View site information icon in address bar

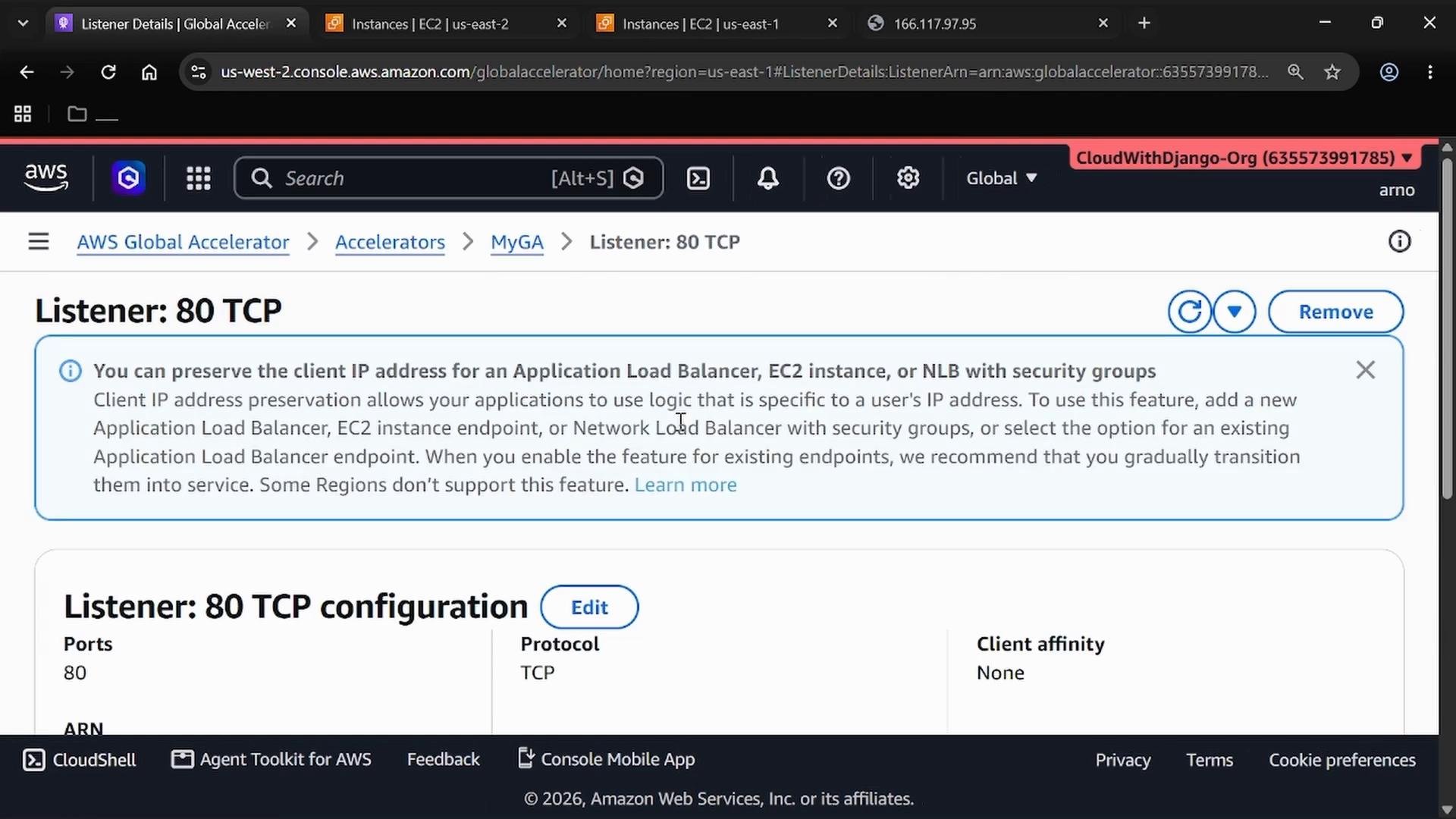click(199, 72)
